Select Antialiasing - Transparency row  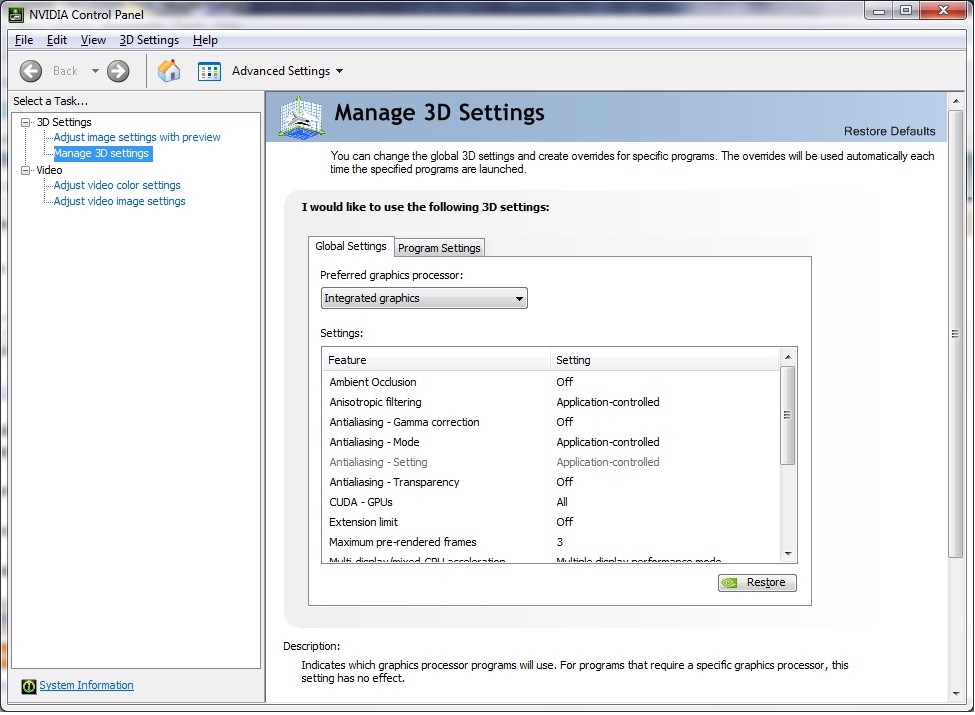550,482
